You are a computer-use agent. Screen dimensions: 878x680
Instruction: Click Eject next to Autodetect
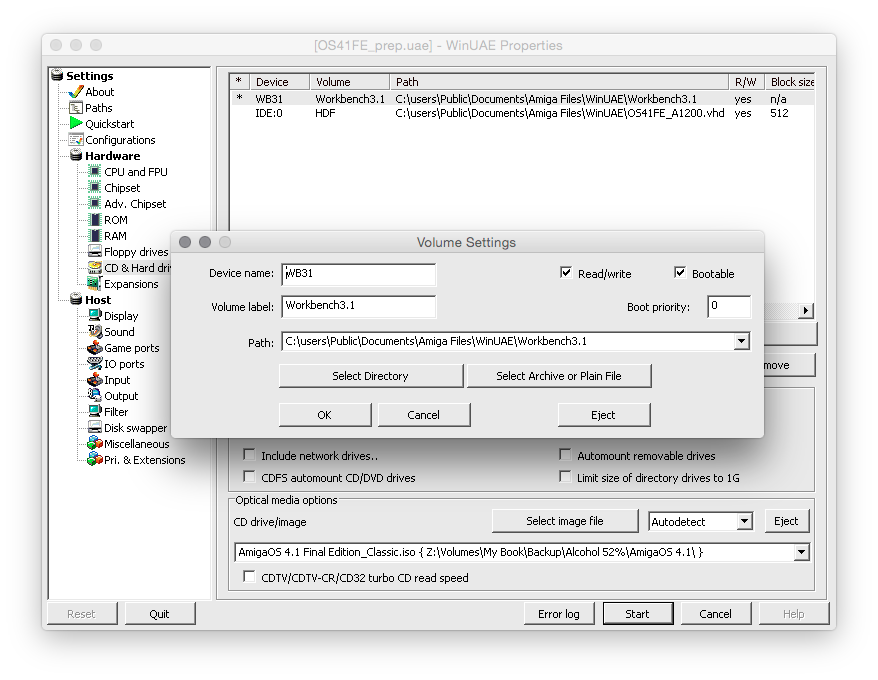click(787, 521)
